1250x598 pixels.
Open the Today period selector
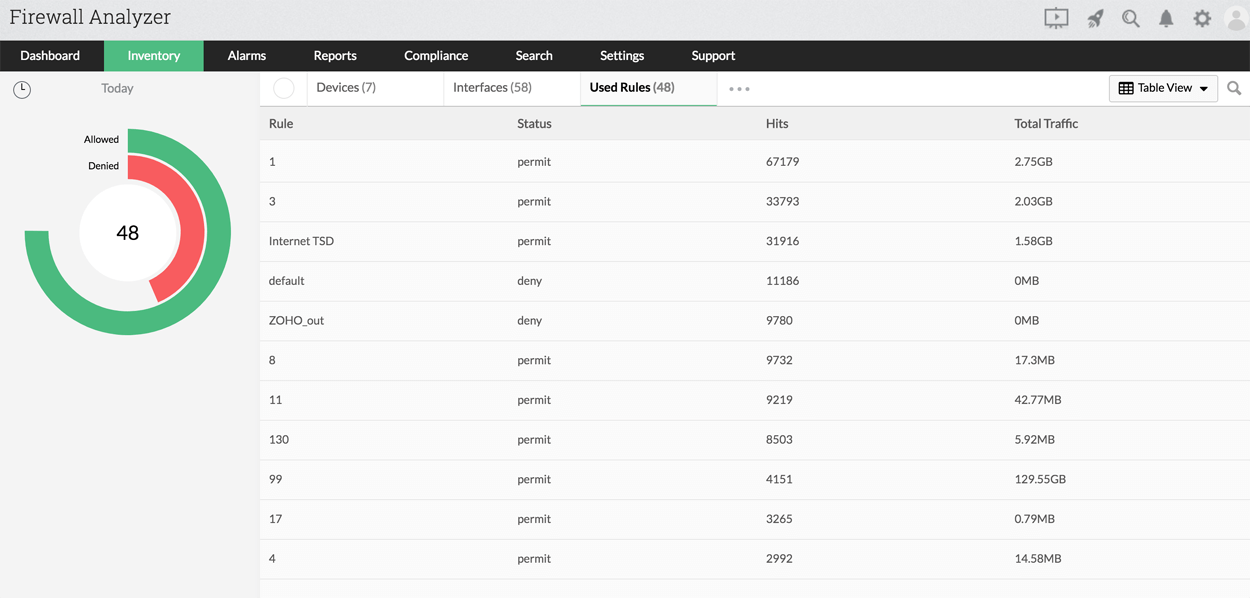[x=117, y=88]
